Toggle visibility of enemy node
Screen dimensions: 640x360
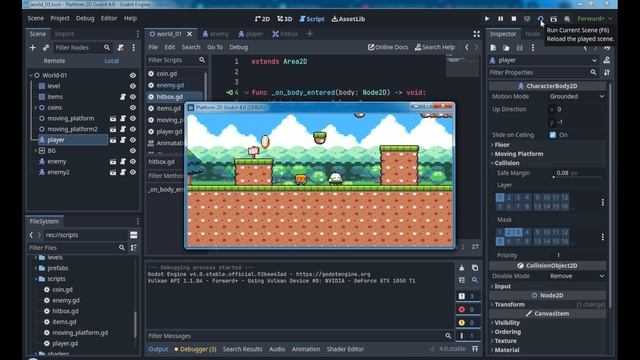[133, 162]
